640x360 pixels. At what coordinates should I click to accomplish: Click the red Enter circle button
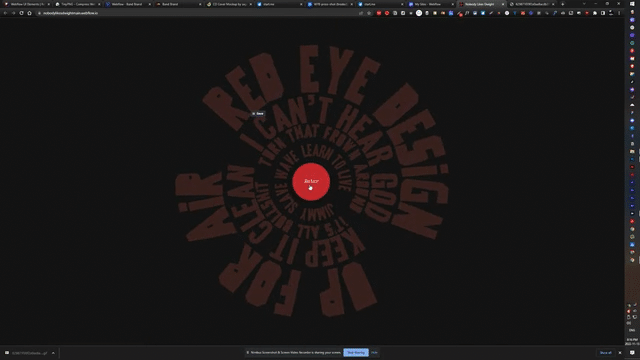(311, 182)
